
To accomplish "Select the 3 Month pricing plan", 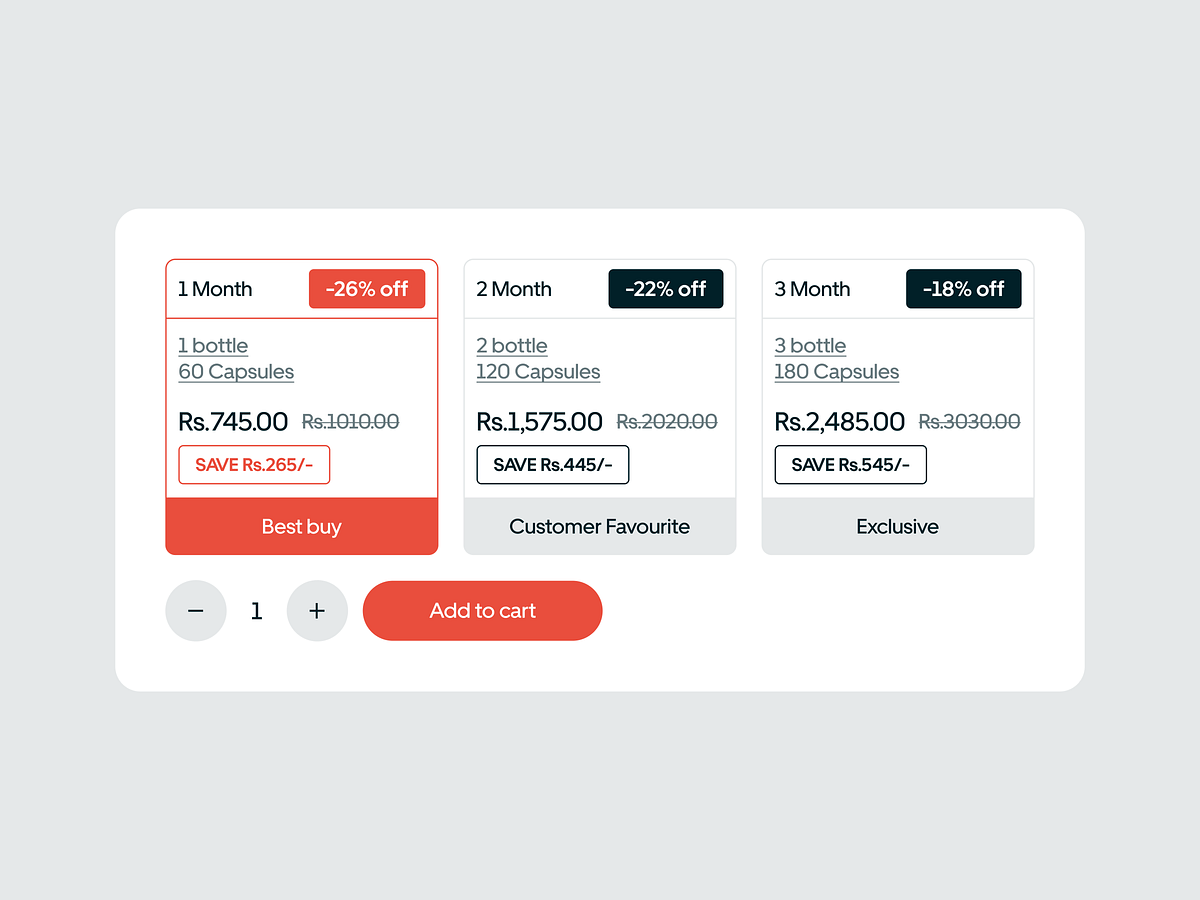I will pos(811,289).
